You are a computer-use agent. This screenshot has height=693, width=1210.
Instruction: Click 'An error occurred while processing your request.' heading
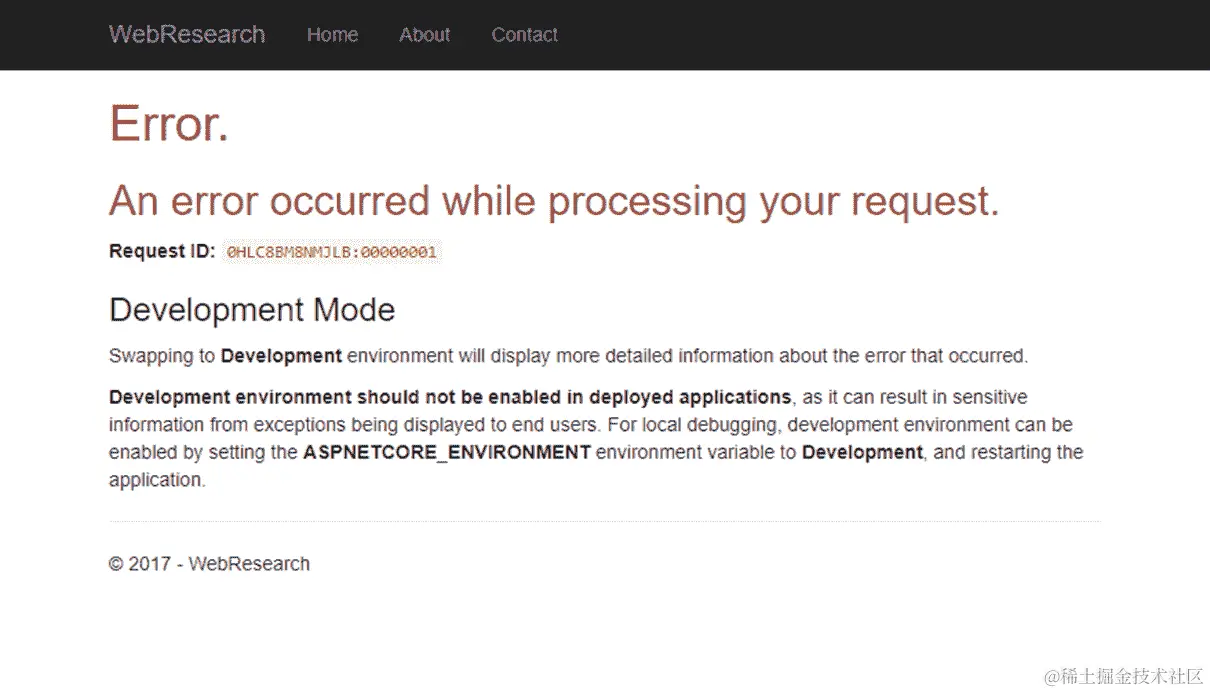coord(554,201)
